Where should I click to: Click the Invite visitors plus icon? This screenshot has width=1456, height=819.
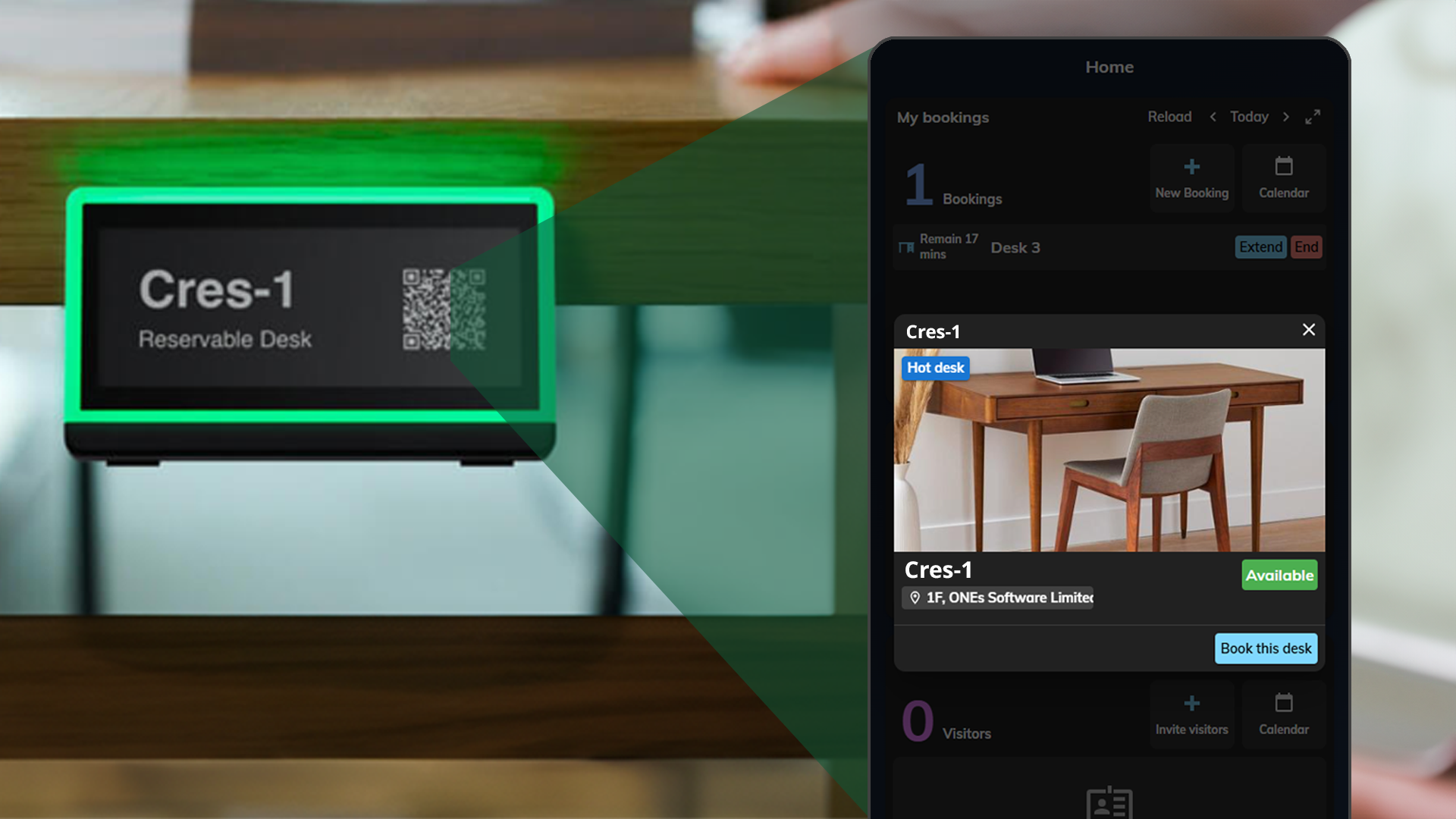1191,704
